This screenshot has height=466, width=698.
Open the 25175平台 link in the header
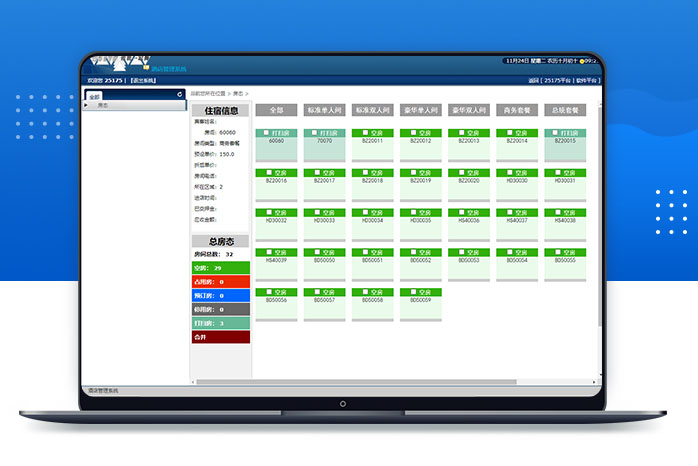click(557, 81)
